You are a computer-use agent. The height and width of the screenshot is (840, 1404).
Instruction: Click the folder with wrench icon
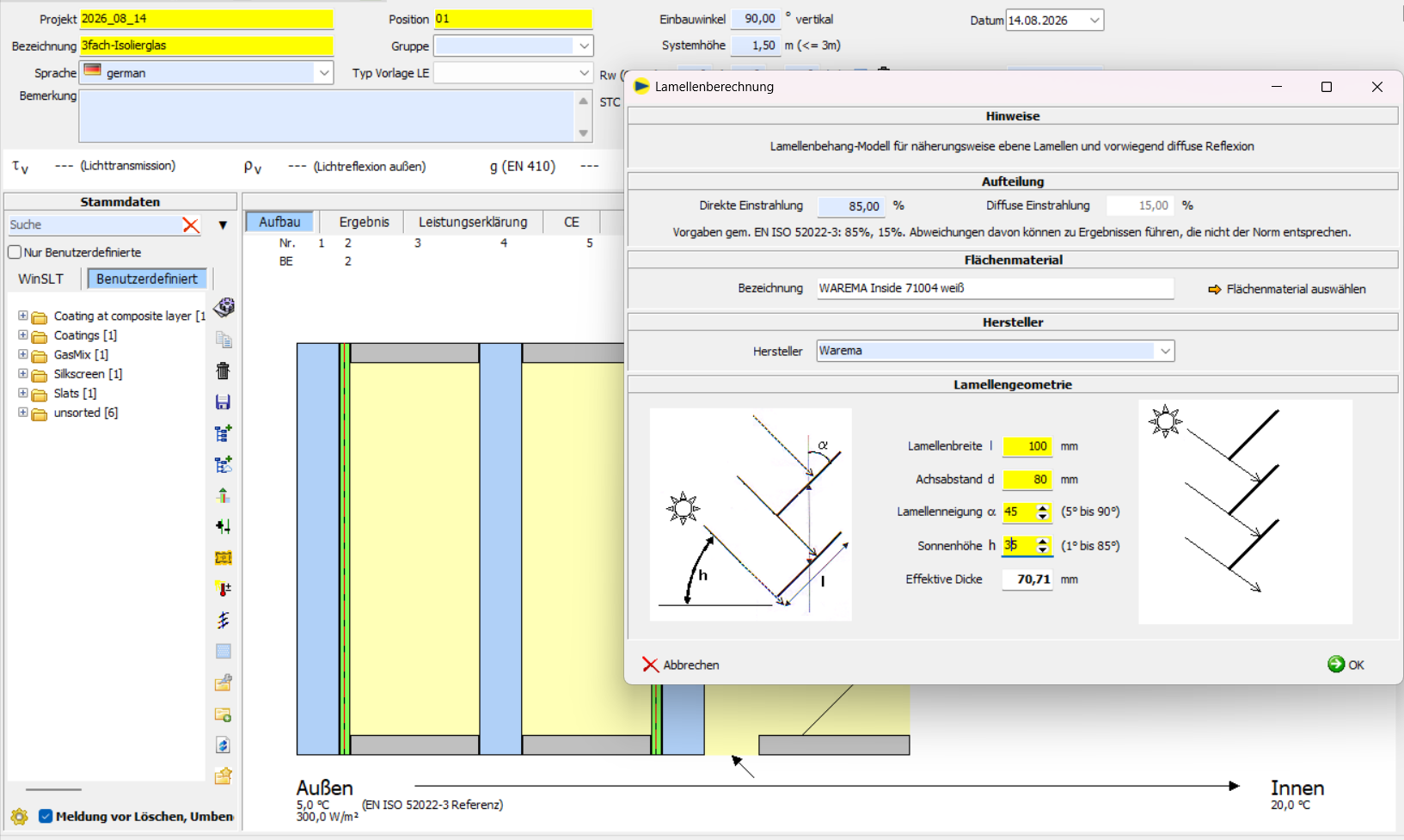pyautogui.click(x=224, y=683)
